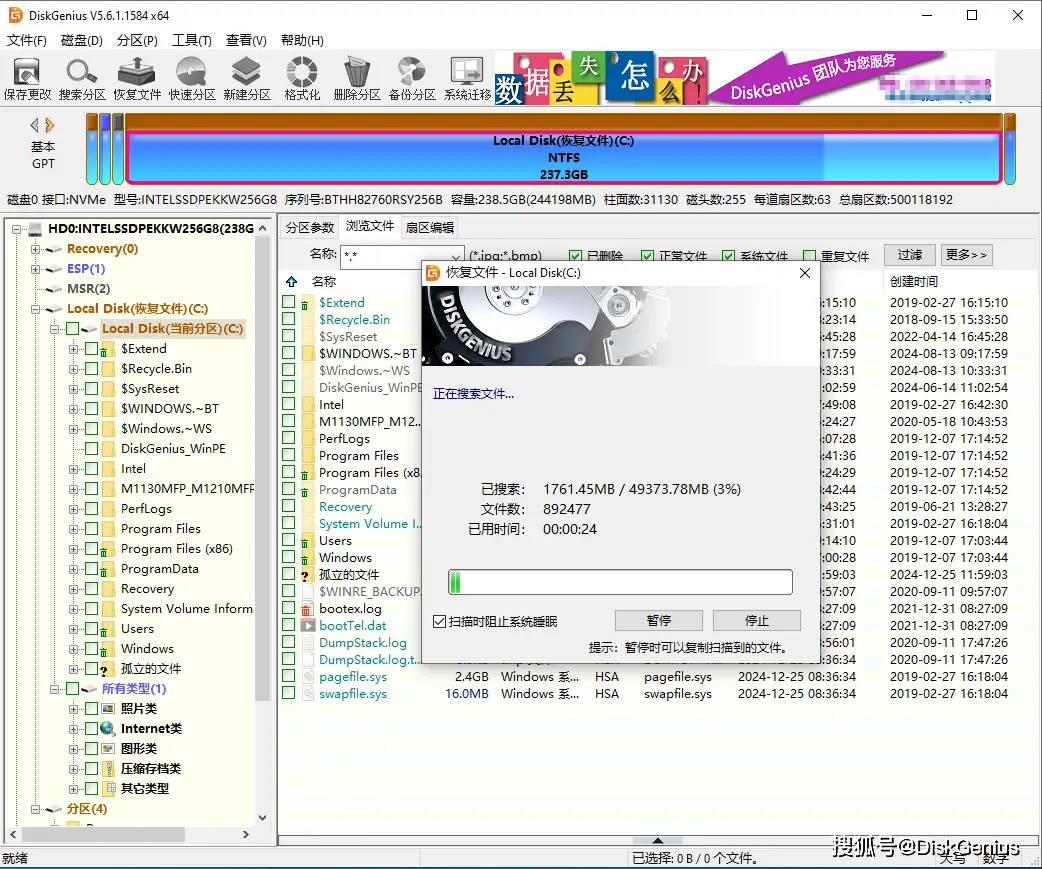Screen dimensions: 1042x869
Task: Expand the Intel tree folder
Action: pyautogui.click(x=74, y=469)
